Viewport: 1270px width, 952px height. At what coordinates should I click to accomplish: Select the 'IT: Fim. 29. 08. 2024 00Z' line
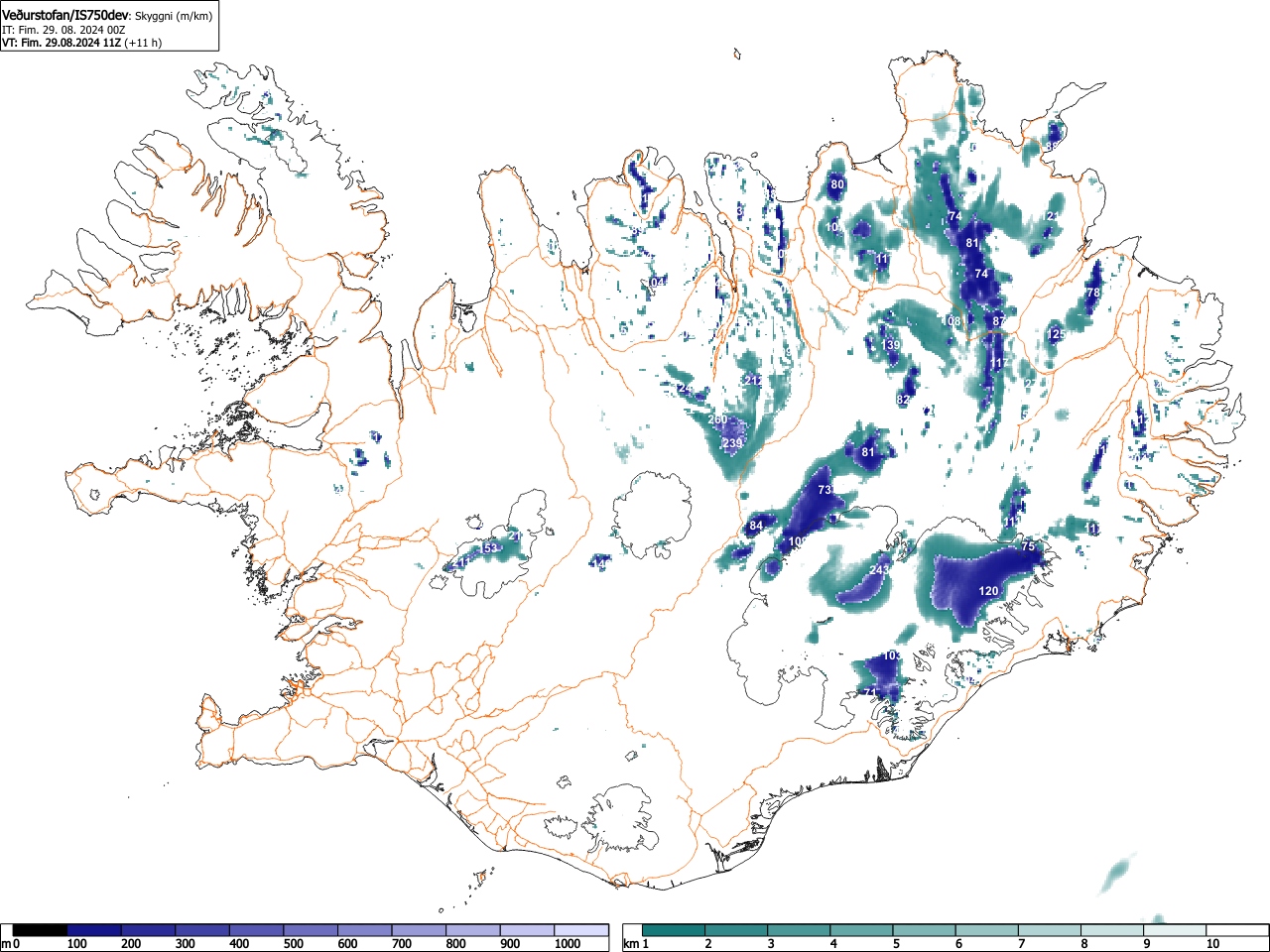click(x=63, y=30)
